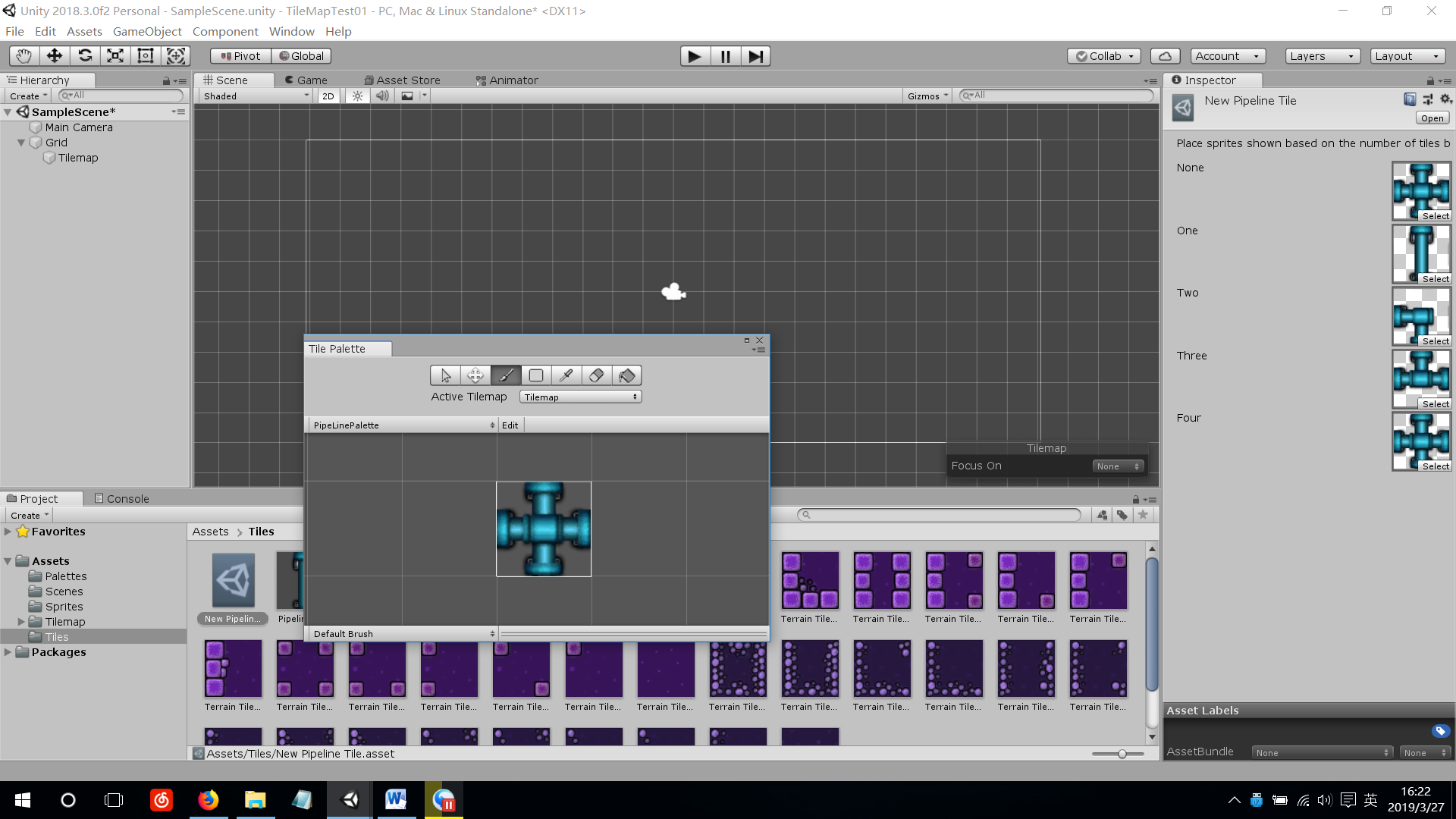This screenshot has height=819, width=1456.
Task: Adjust the project thumbnail size slider
Action: (x=1122, y=754)
